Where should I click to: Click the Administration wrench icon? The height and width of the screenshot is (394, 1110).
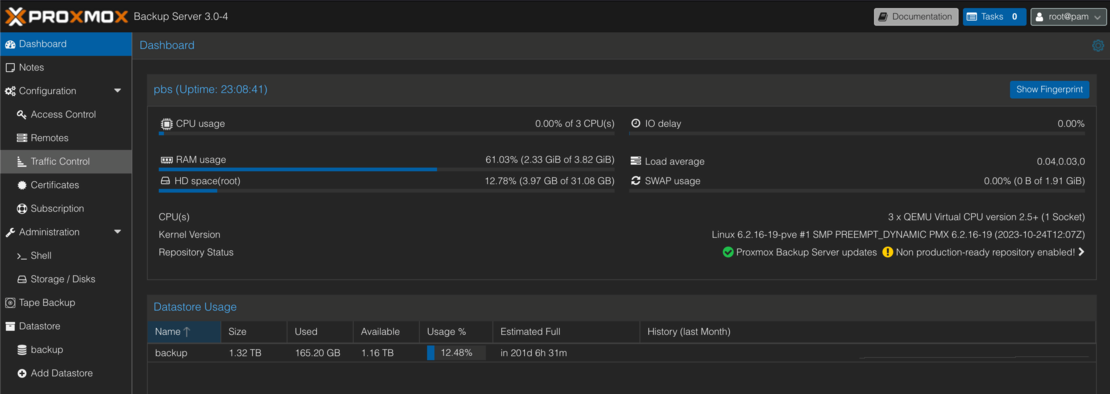[x=10, y=232]
